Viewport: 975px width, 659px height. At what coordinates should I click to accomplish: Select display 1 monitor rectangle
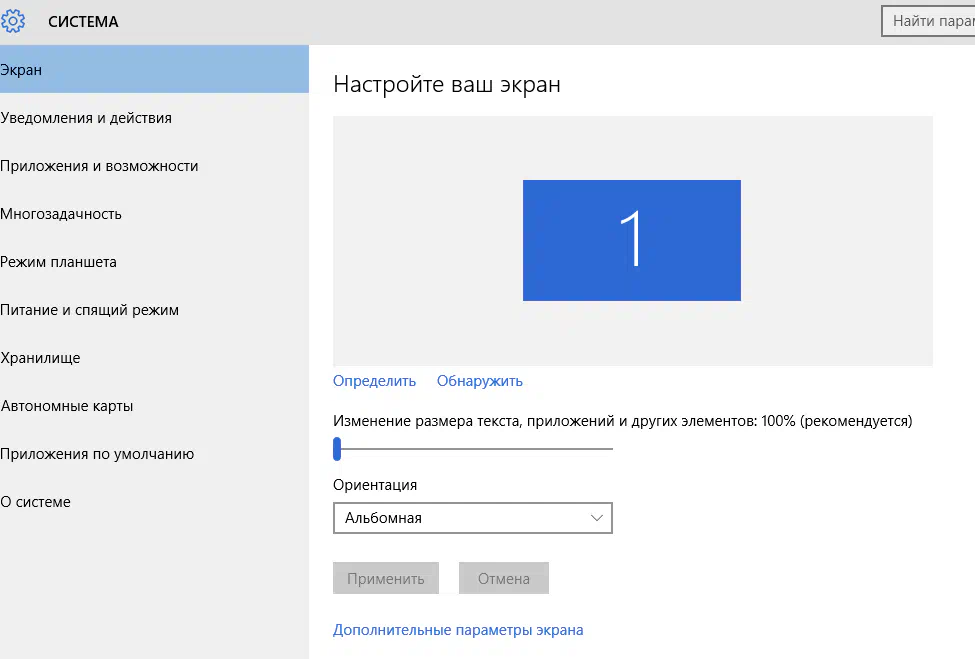tap(632, 241)
